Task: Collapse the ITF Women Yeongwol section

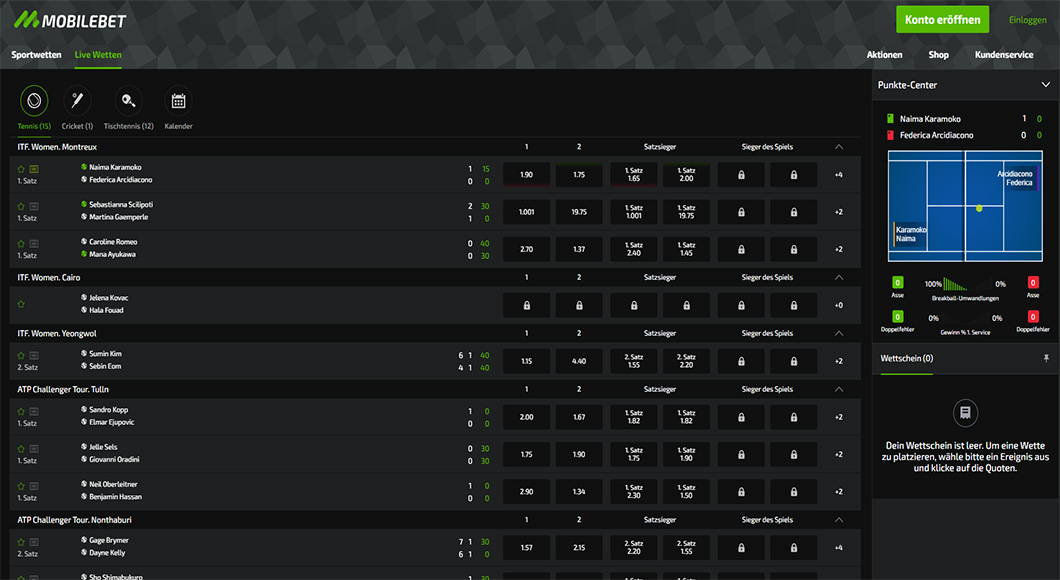Action: (x=839, y=333)
